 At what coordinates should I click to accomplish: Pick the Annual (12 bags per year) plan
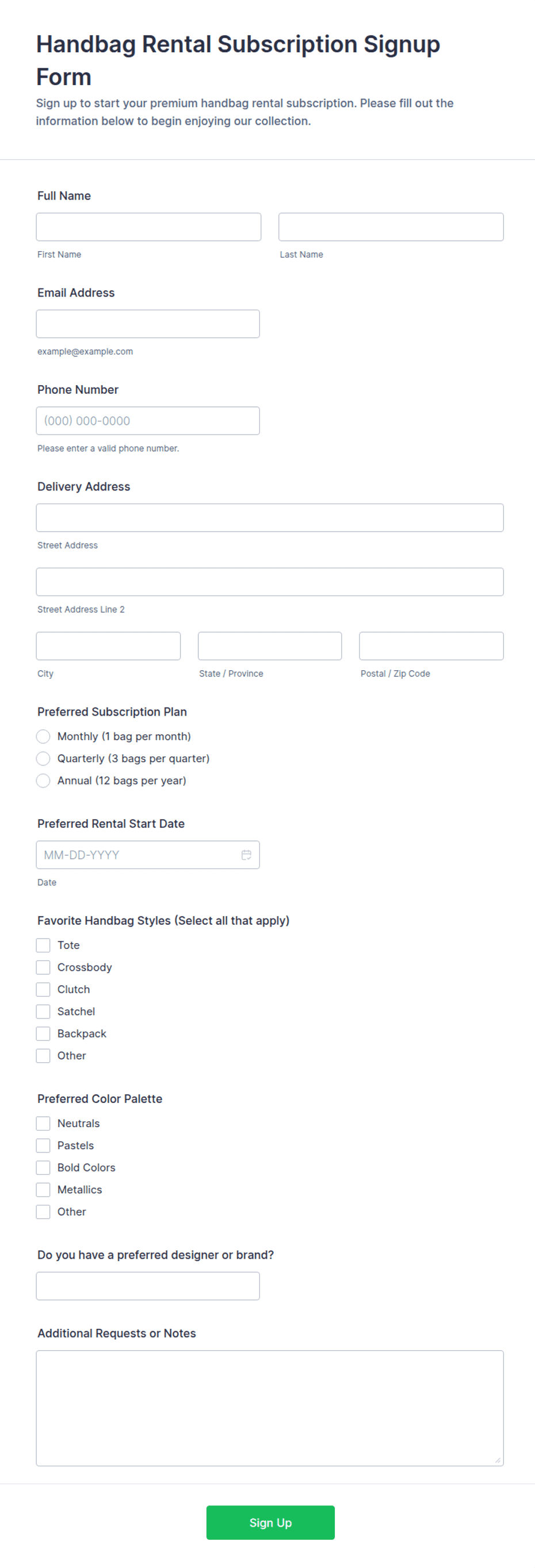(43, 781)
